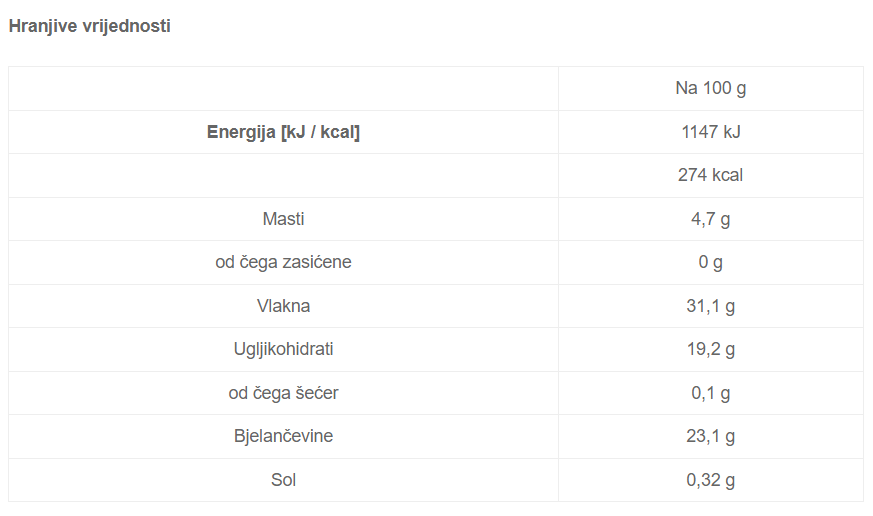The width and height of the screenshot is (873, 516).
Task: Select the Masti row label
Action: (283, 219)
